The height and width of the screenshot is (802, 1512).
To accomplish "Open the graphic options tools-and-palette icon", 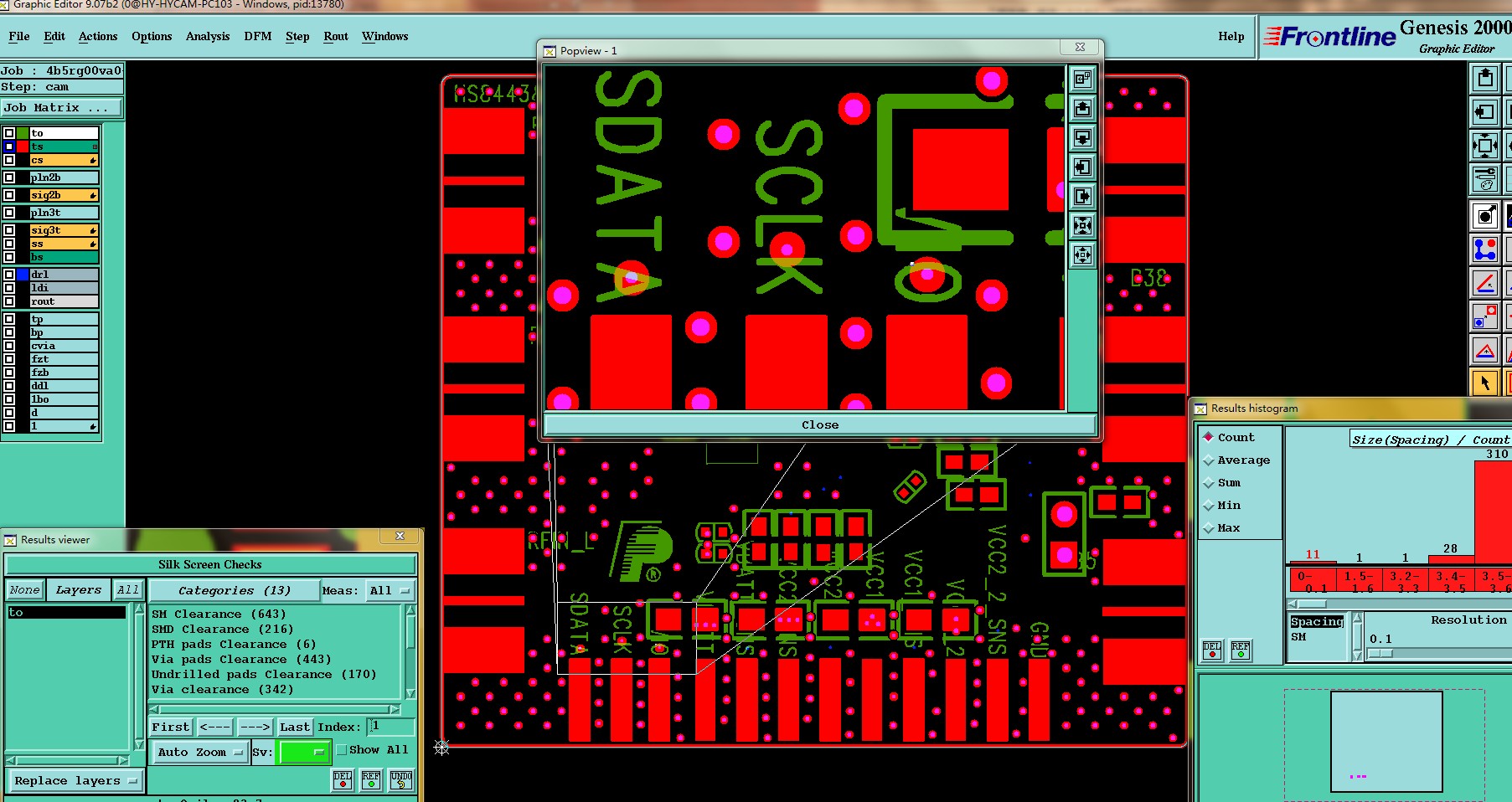I will click(x=1485, y=179).
